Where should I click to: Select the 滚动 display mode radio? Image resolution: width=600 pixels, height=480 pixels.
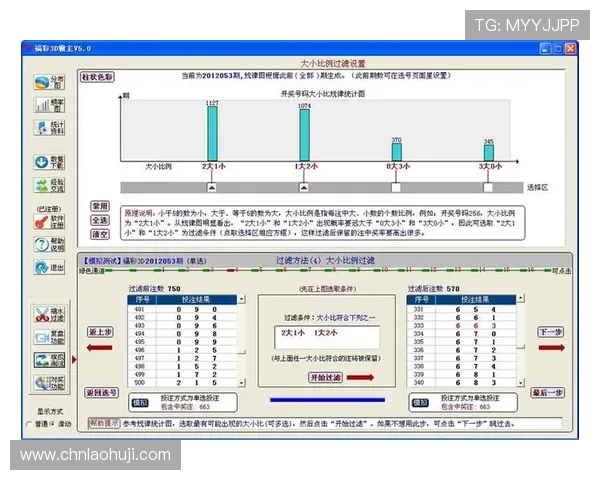tap(52, 424)
